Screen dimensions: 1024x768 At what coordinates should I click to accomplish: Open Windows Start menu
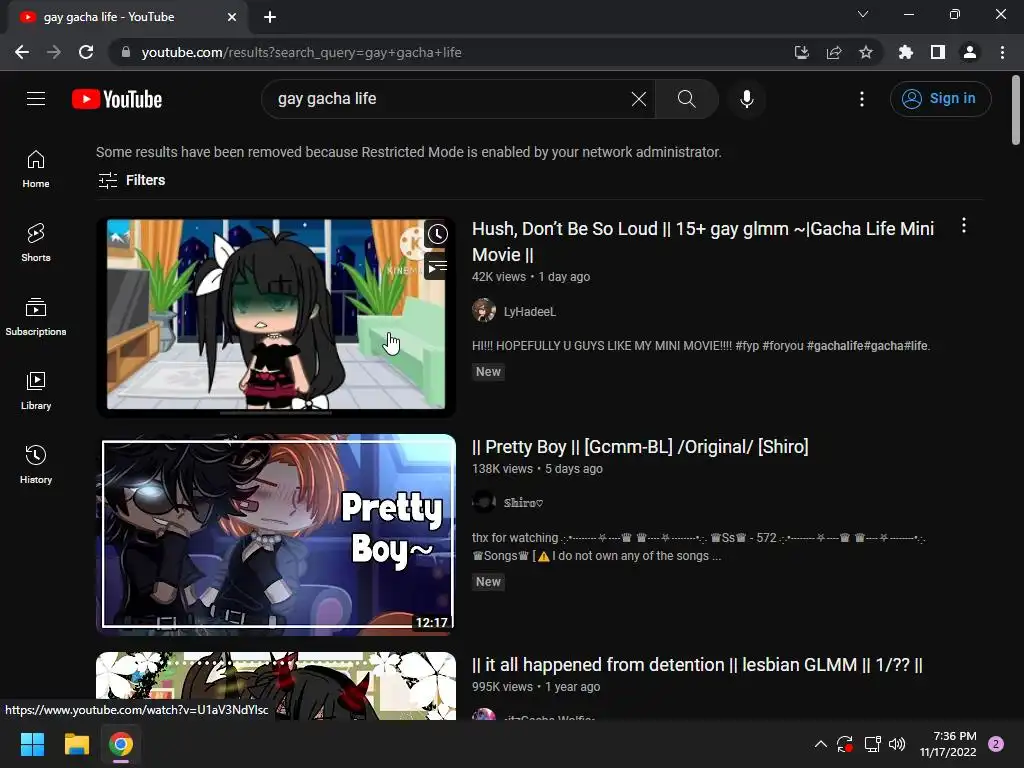32,744
